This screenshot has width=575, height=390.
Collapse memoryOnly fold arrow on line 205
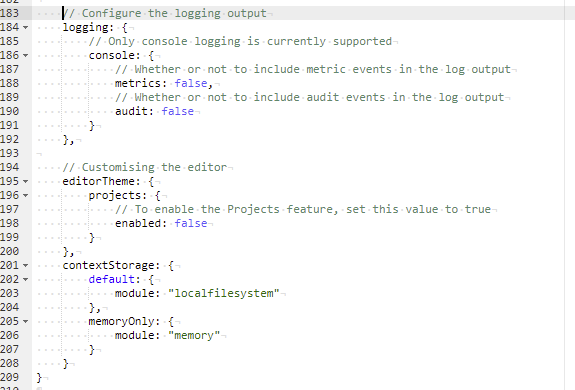click(25, 321)
